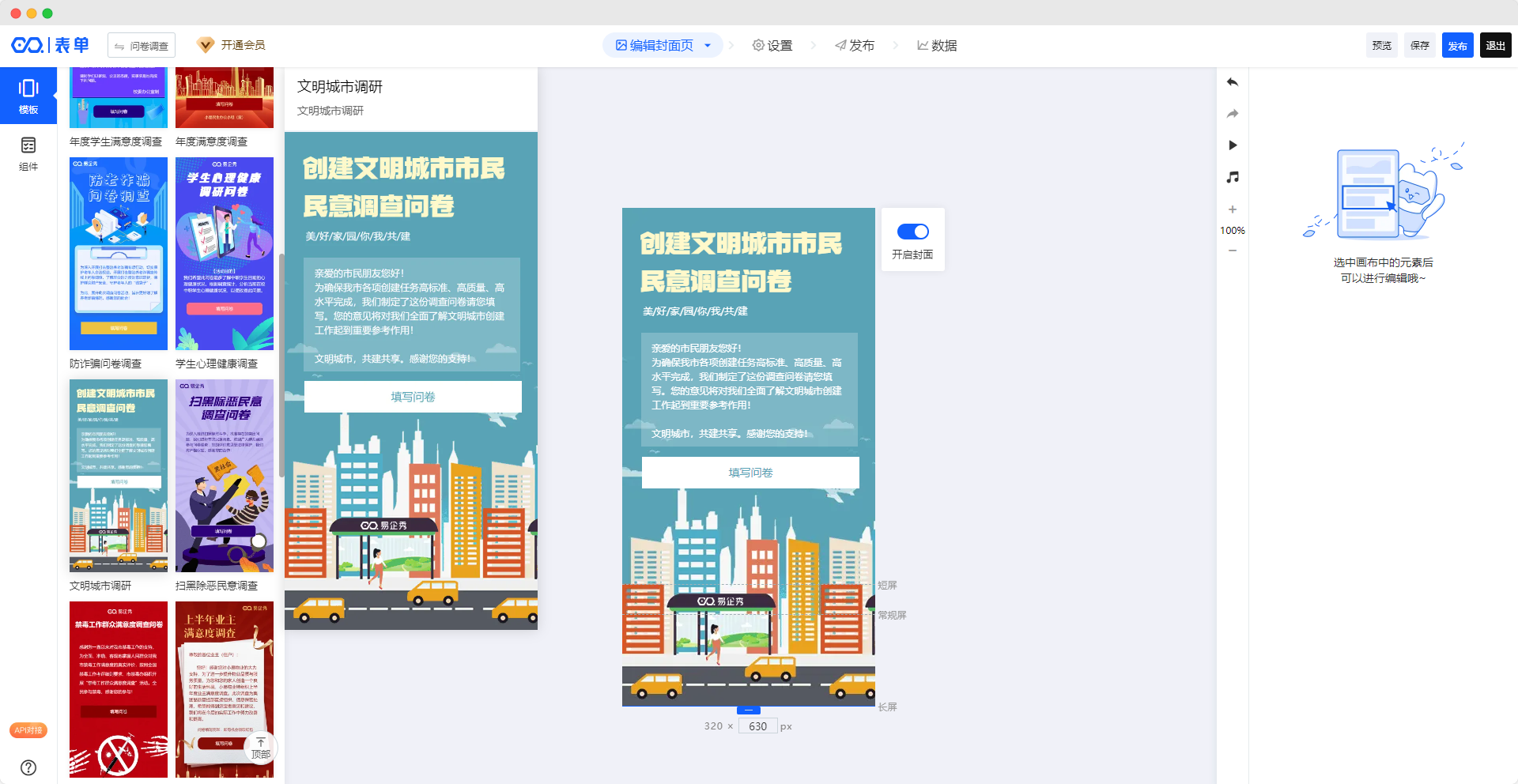Open the 组件 components sidebar panel

28,153
